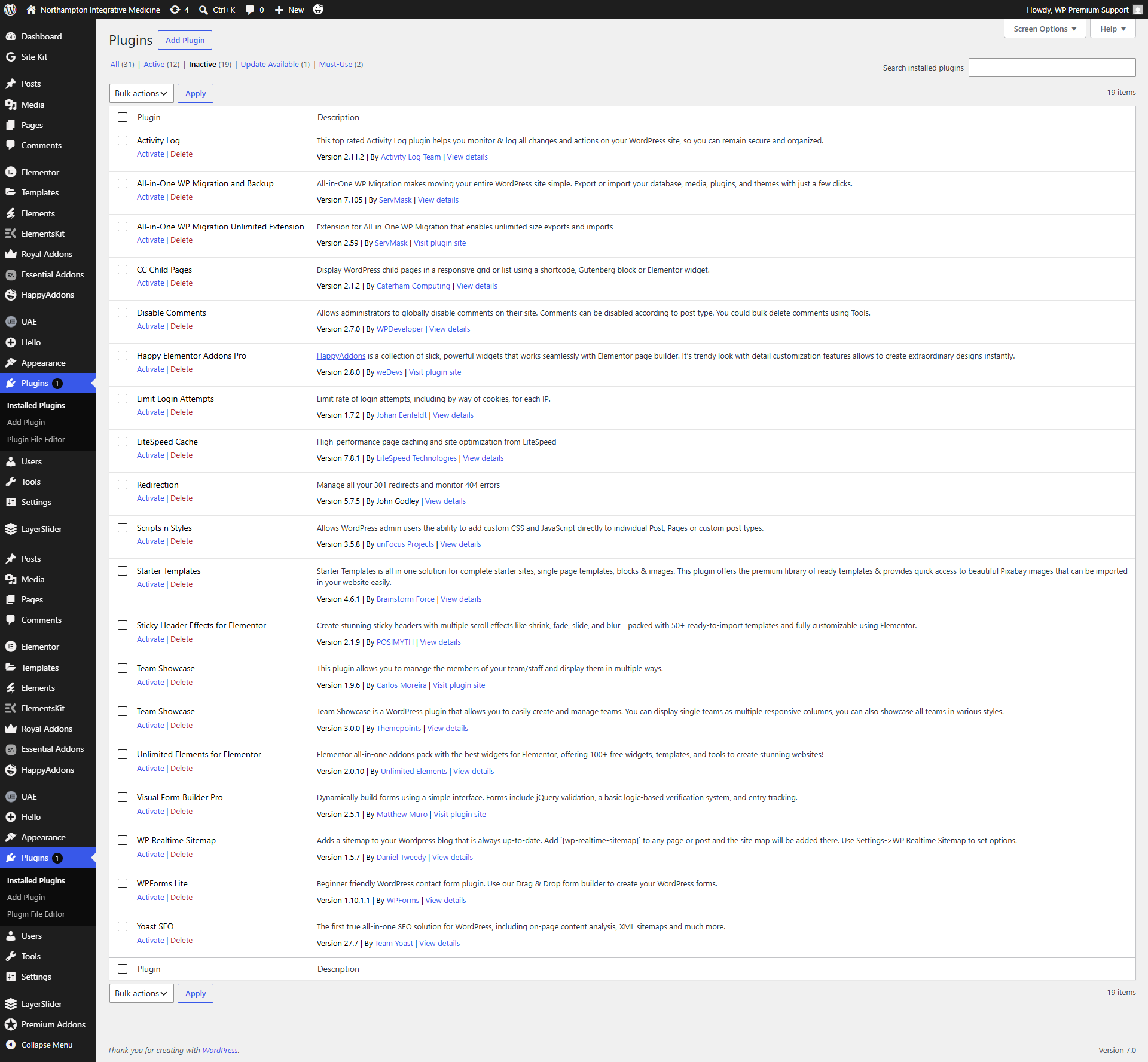This screenshot has width=1148, height=1062.
Task: Sort by clicking the Plugin column header
Action: point(149,117)
